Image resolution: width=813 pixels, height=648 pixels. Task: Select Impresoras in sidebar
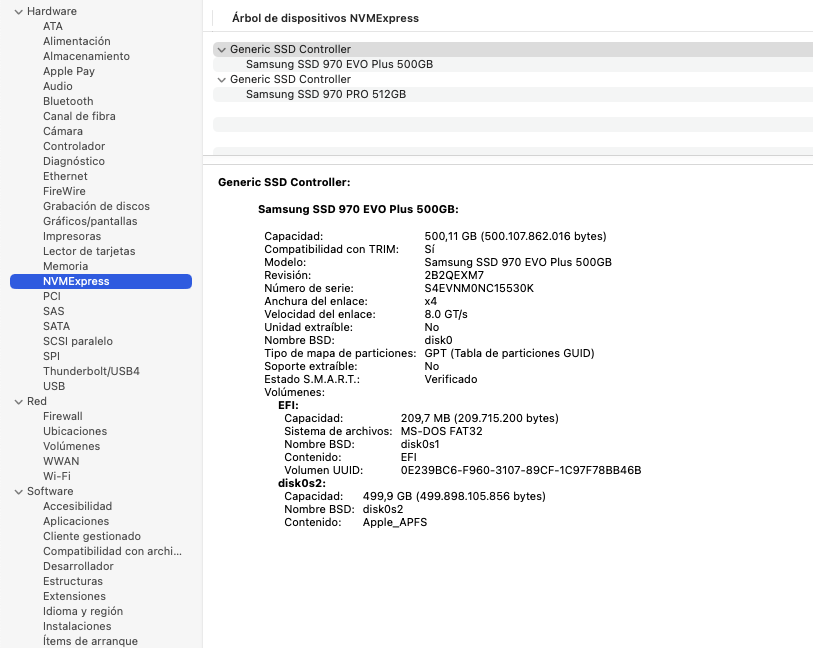pyautogui.click(x=72, y=237)
